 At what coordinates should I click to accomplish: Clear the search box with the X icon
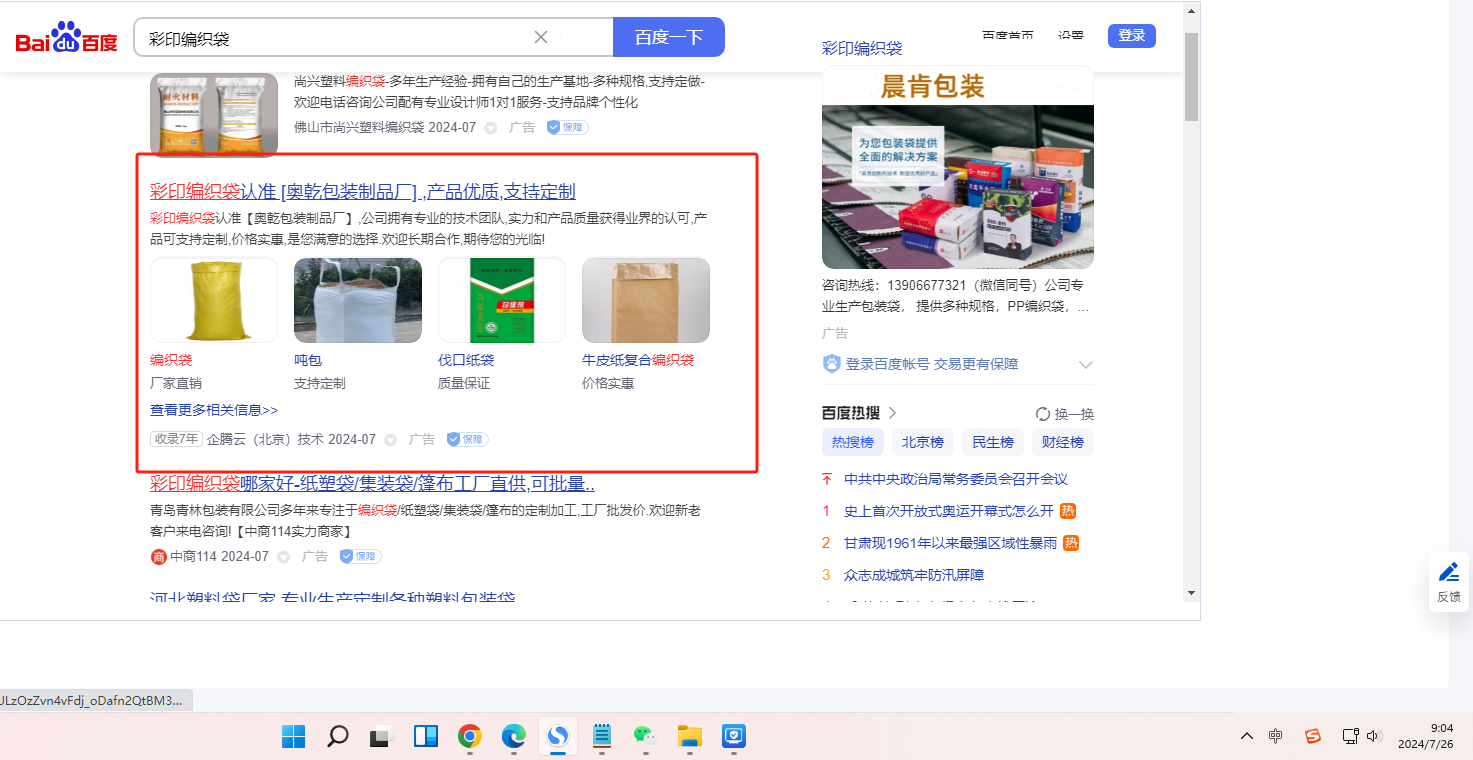point(541,37)
